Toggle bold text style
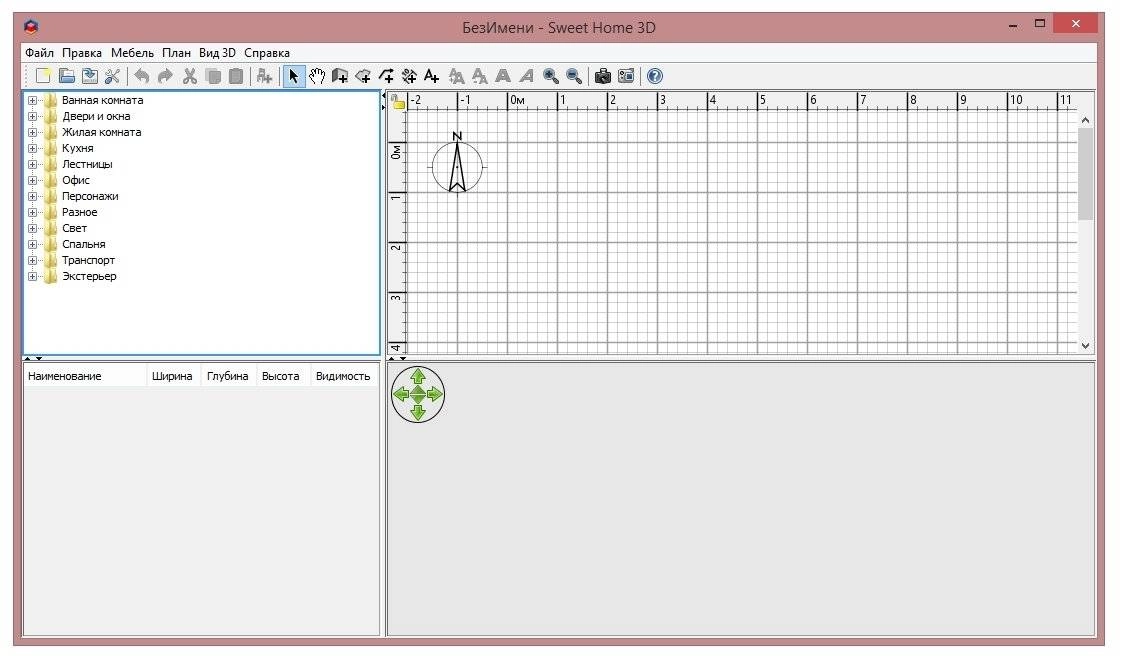The image size is (1122, 665). pyautogui.click(x=503, y=76)
